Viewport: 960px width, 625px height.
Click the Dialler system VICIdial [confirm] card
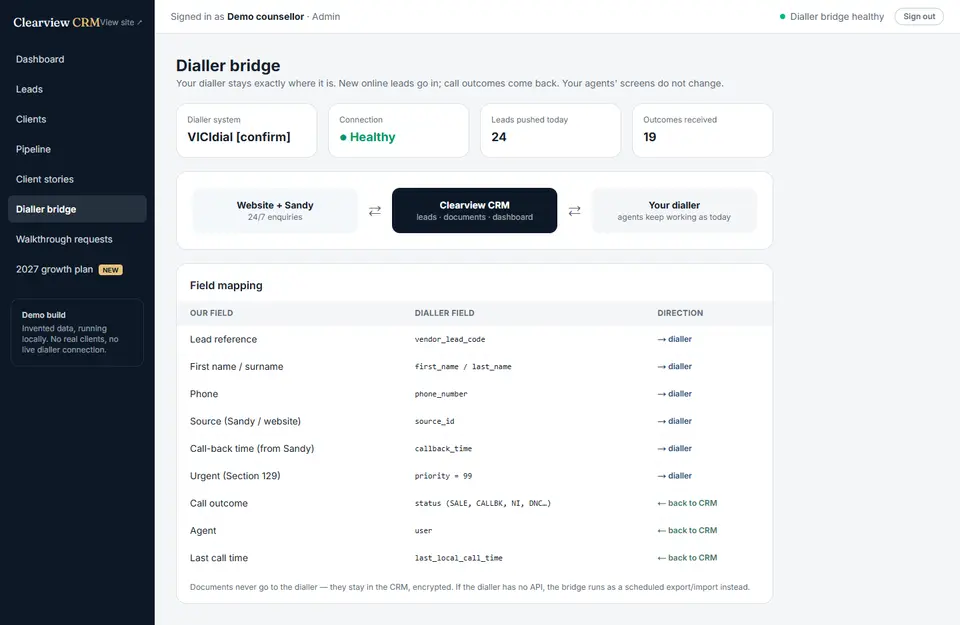pos(247,130)
